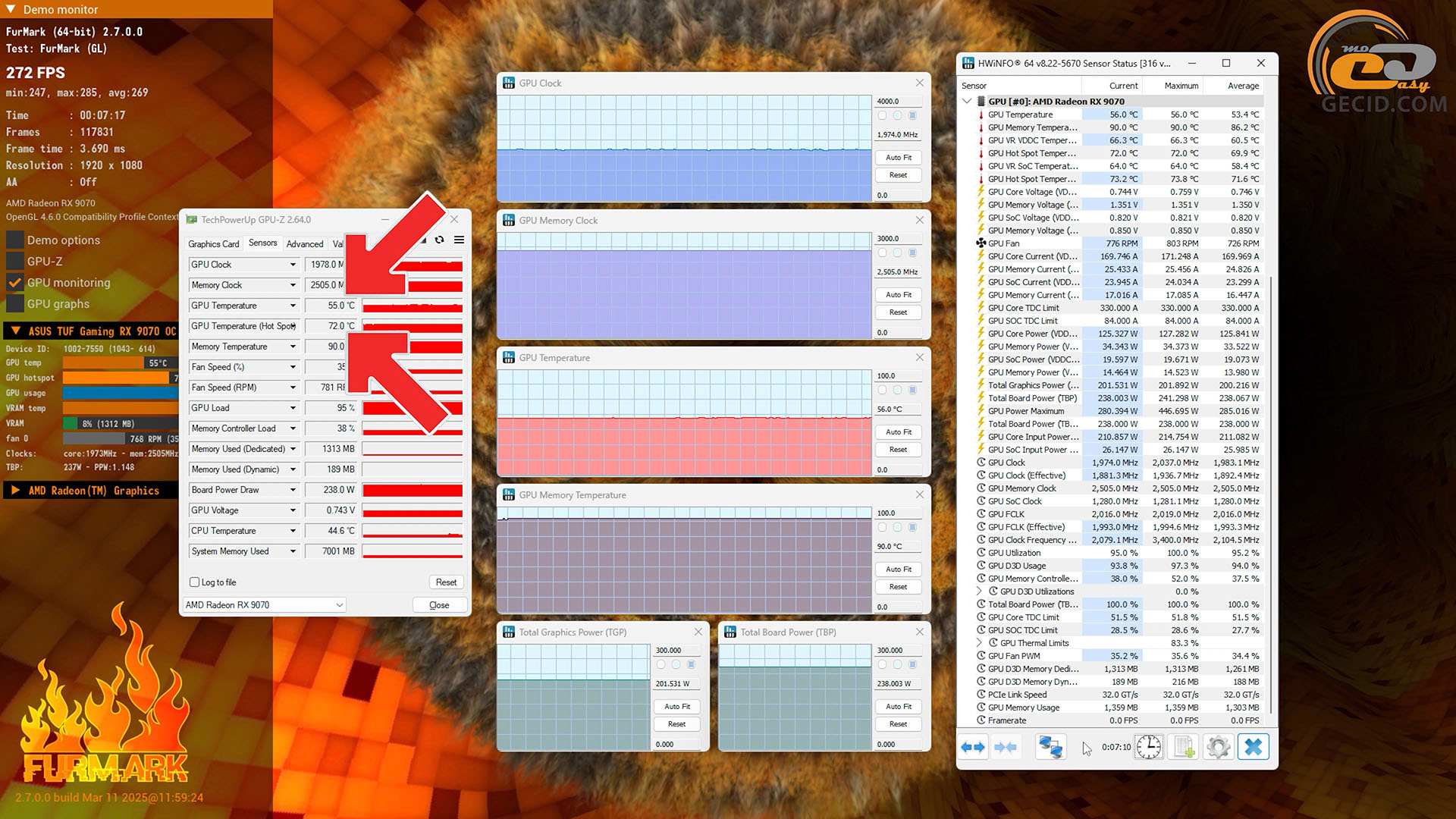Switch to the Advanced tab
The width and height of the screenshot is (1456, 819).
[305, 244]
